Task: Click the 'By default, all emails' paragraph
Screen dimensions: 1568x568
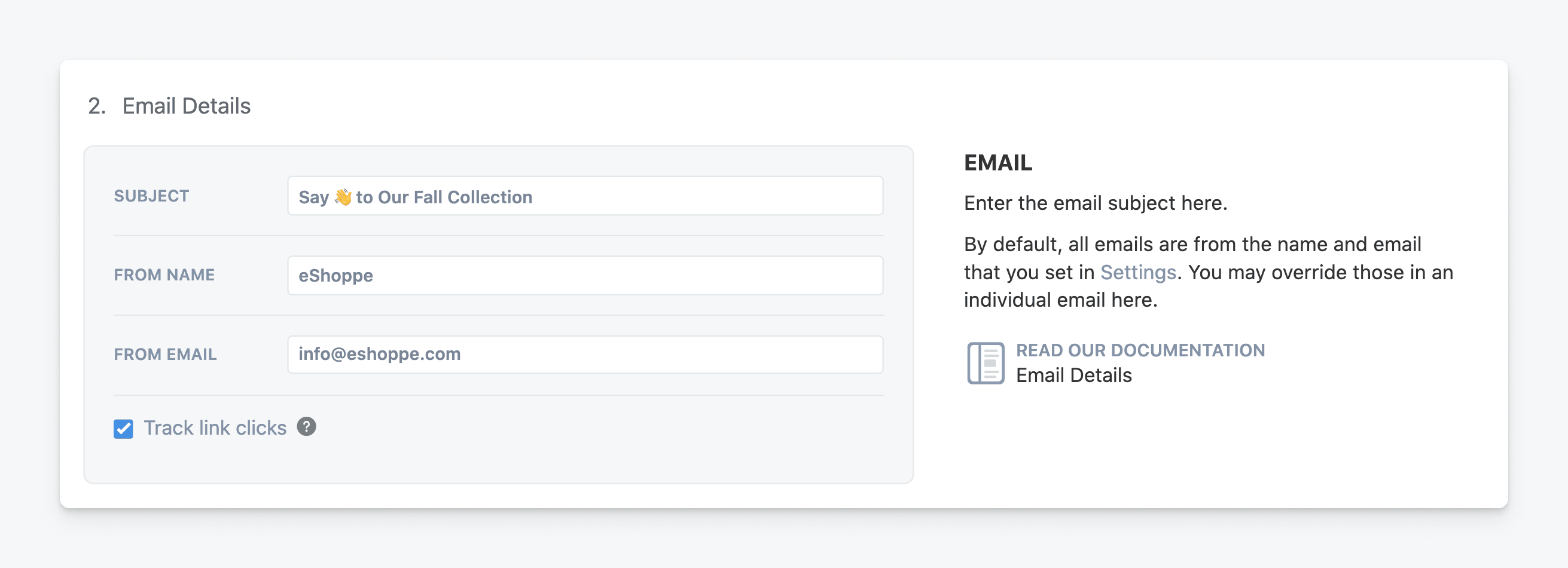Action: pyautogui.click(x=1208, y=272)
